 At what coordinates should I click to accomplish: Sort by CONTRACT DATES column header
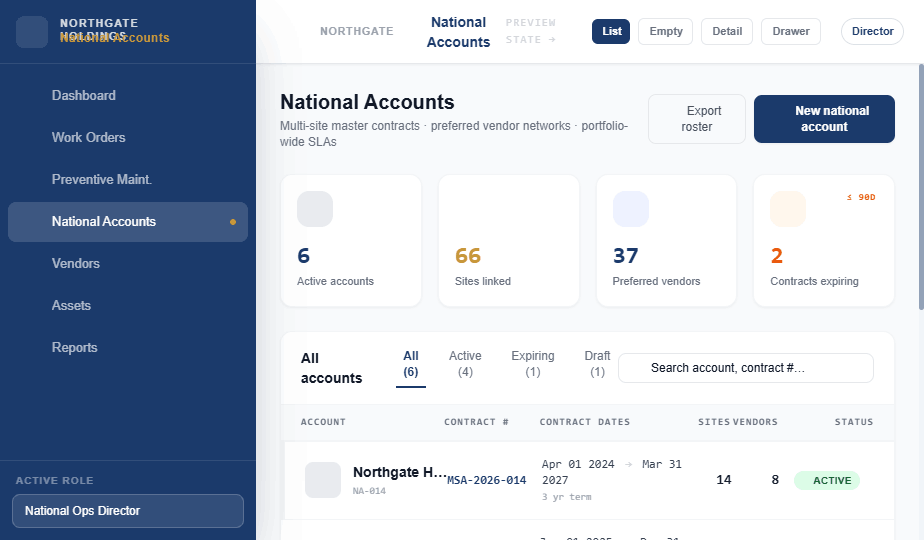click(x=585, y=422)
